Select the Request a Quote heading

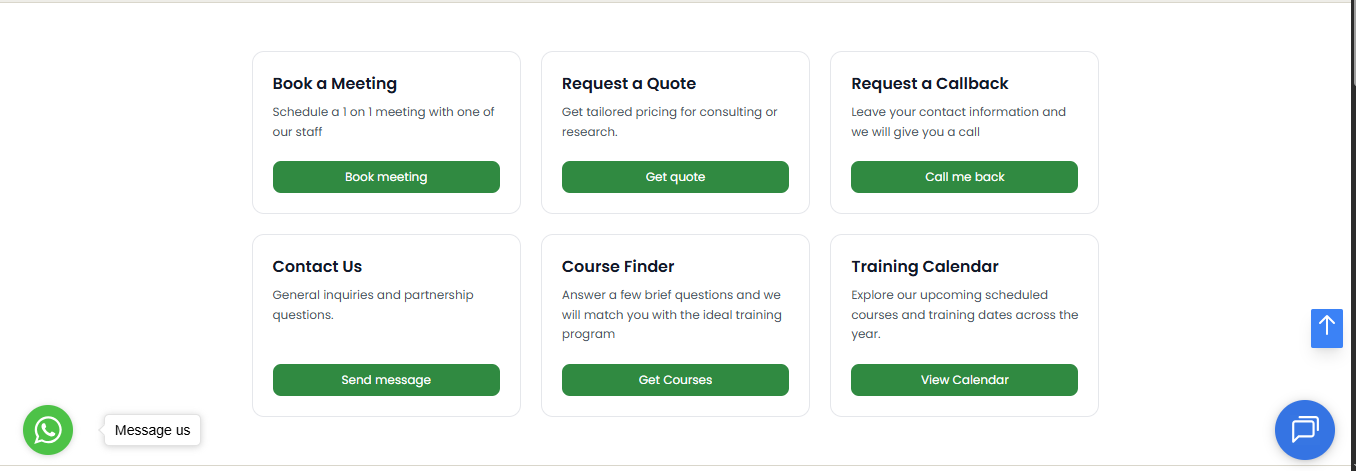(629, 84)
